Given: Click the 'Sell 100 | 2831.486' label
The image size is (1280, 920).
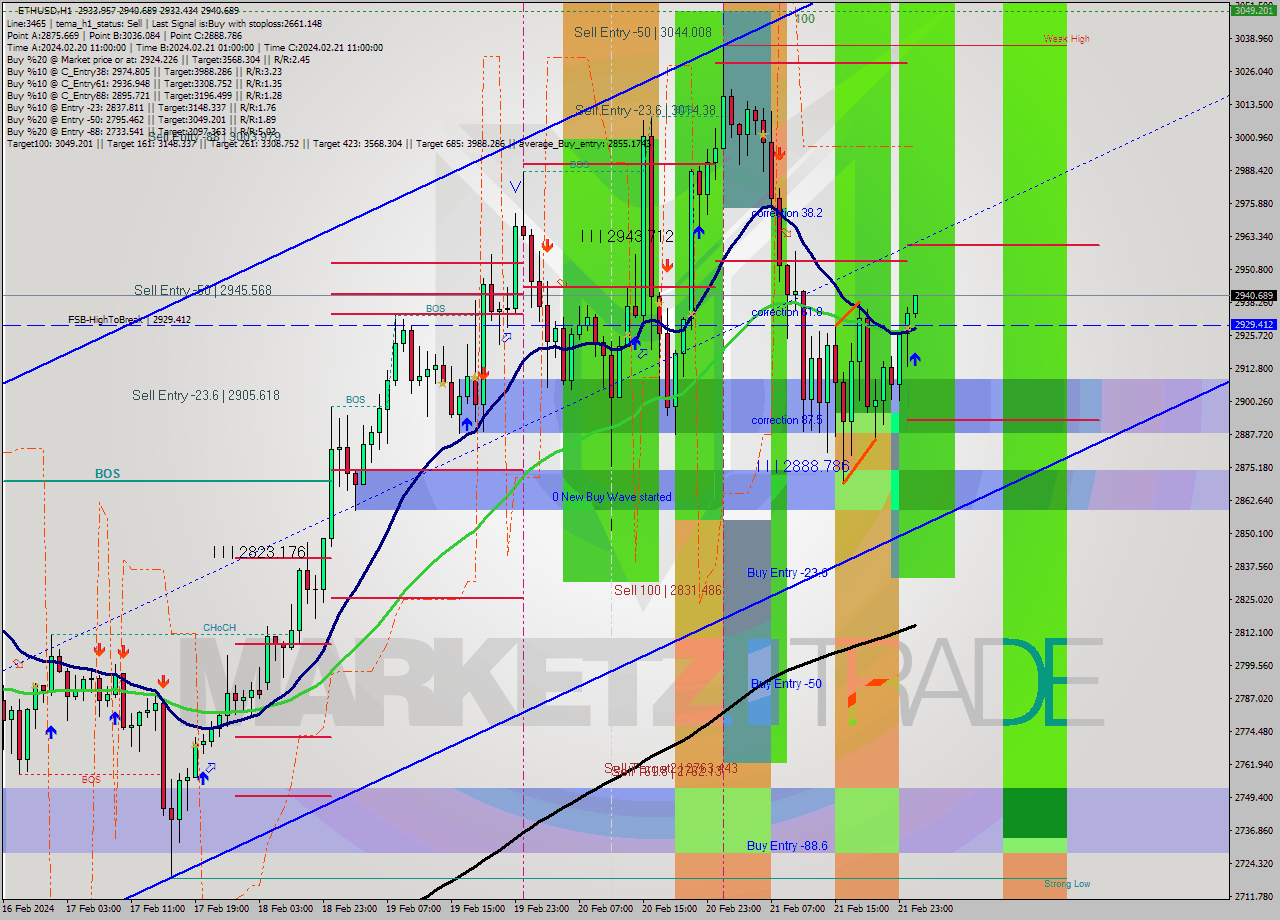Looking at the screenshot, I should [x=668, y=590].
